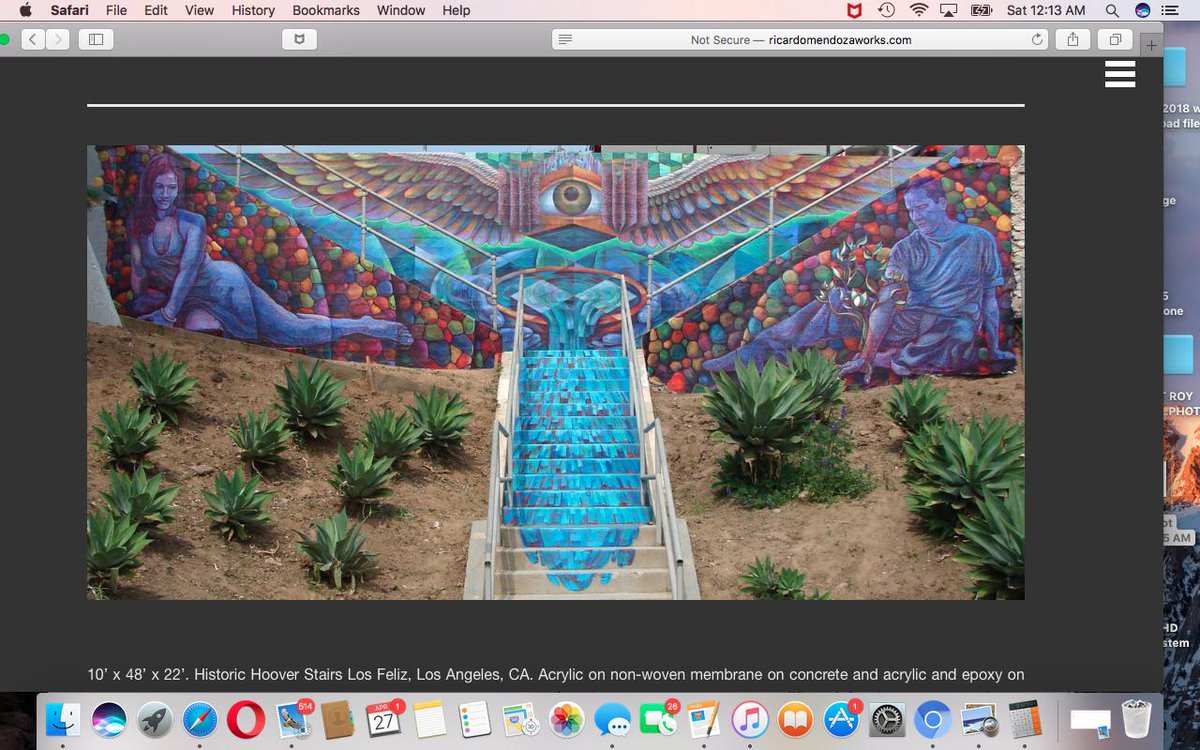Open Spotlight search magnifier
The width and height of the screenshot is (1200, 750).
point(1112,10)
